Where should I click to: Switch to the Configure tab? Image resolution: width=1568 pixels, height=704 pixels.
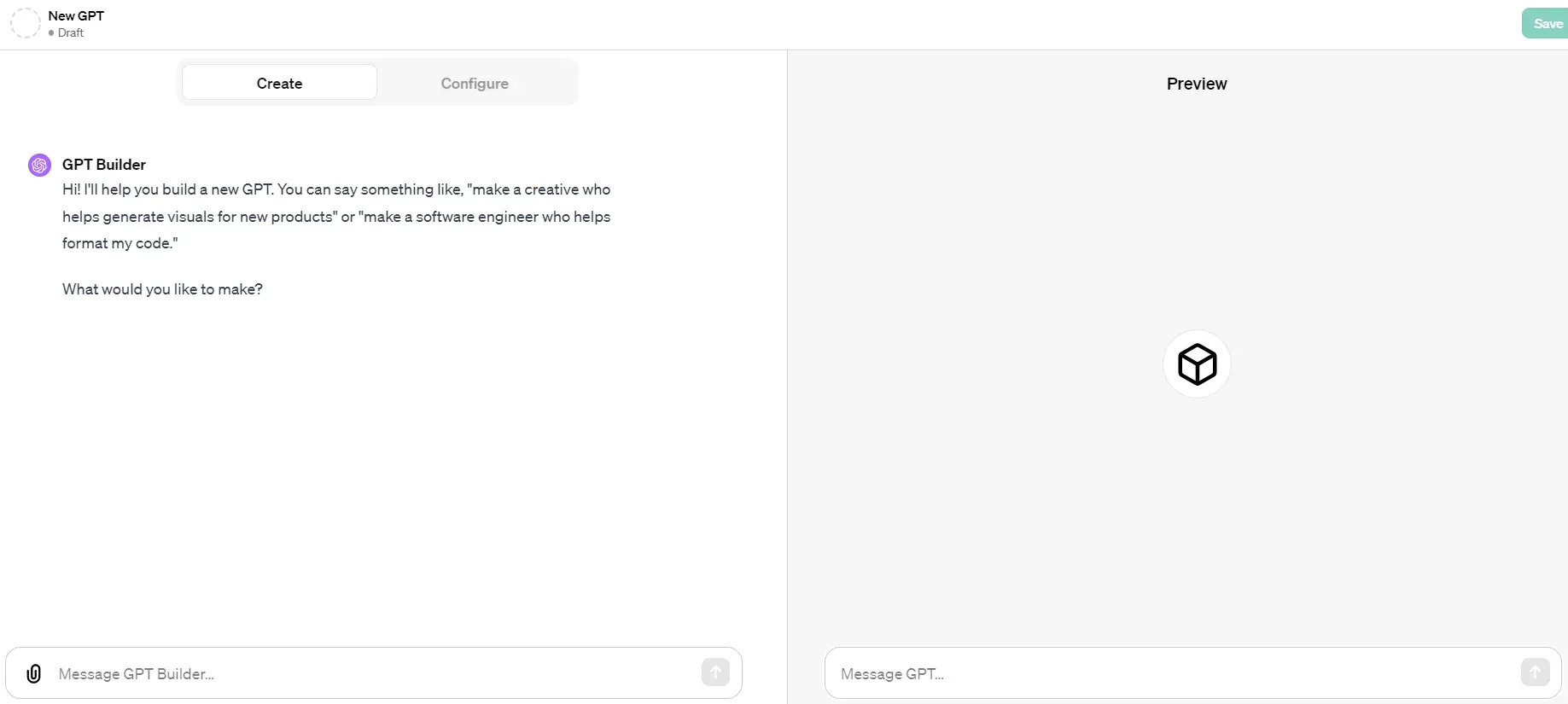pyautogui.click(x=475, y=84)
